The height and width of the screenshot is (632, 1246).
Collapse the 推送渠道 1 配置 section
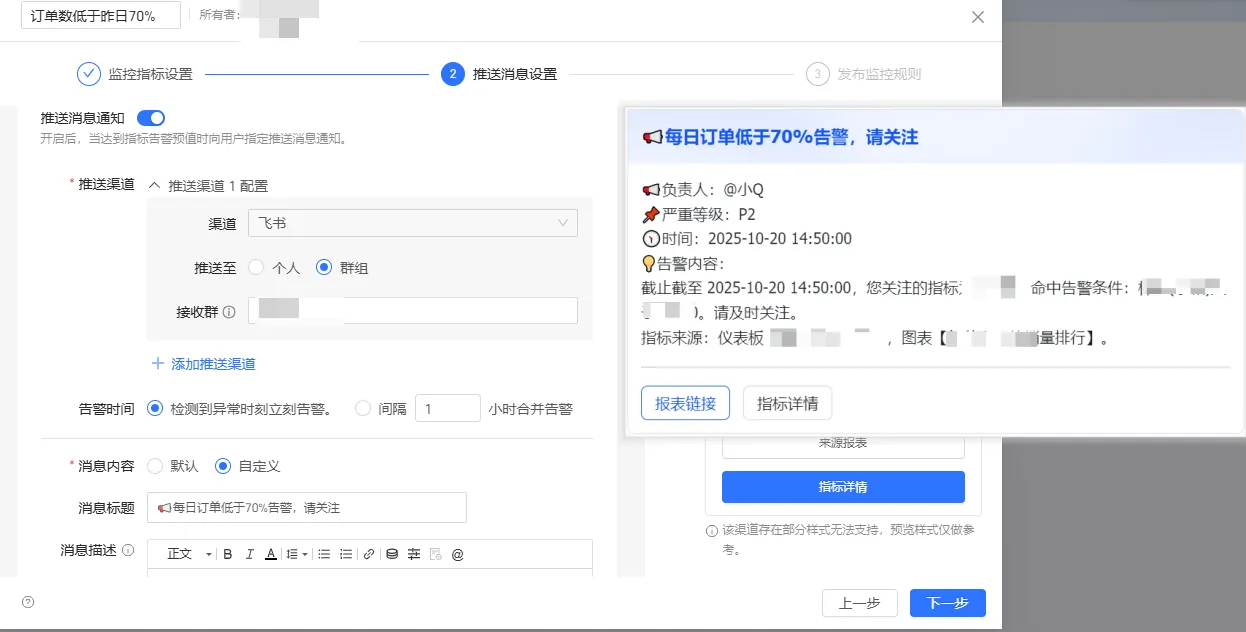pyautogui.click(x=157, y=186)
